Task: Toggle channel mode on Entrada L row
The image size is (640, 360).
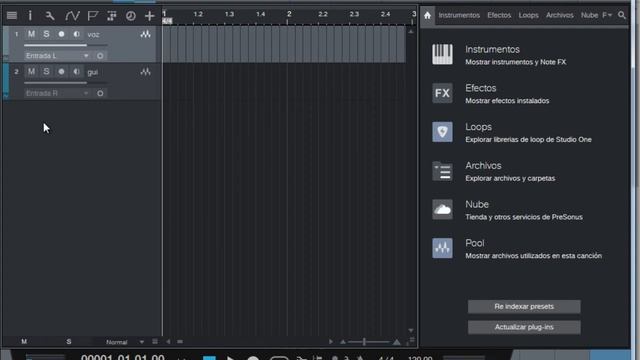Action: pos(100,56)
